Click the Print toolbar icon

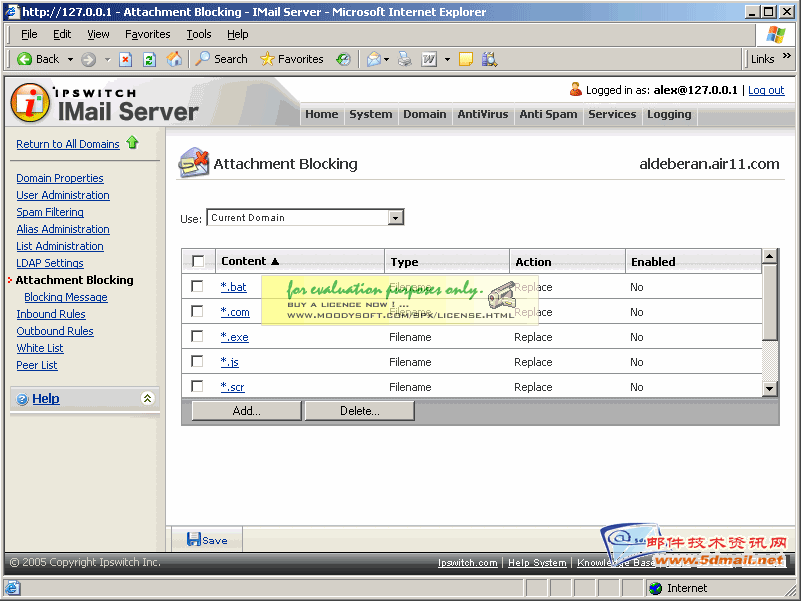[404, 59]
